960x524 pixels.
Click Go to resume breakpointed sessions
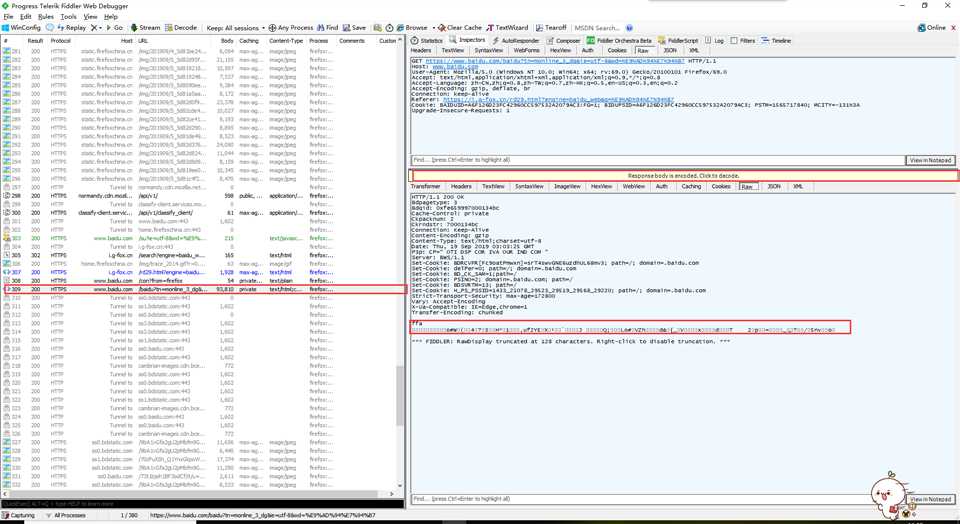point(114,28)
